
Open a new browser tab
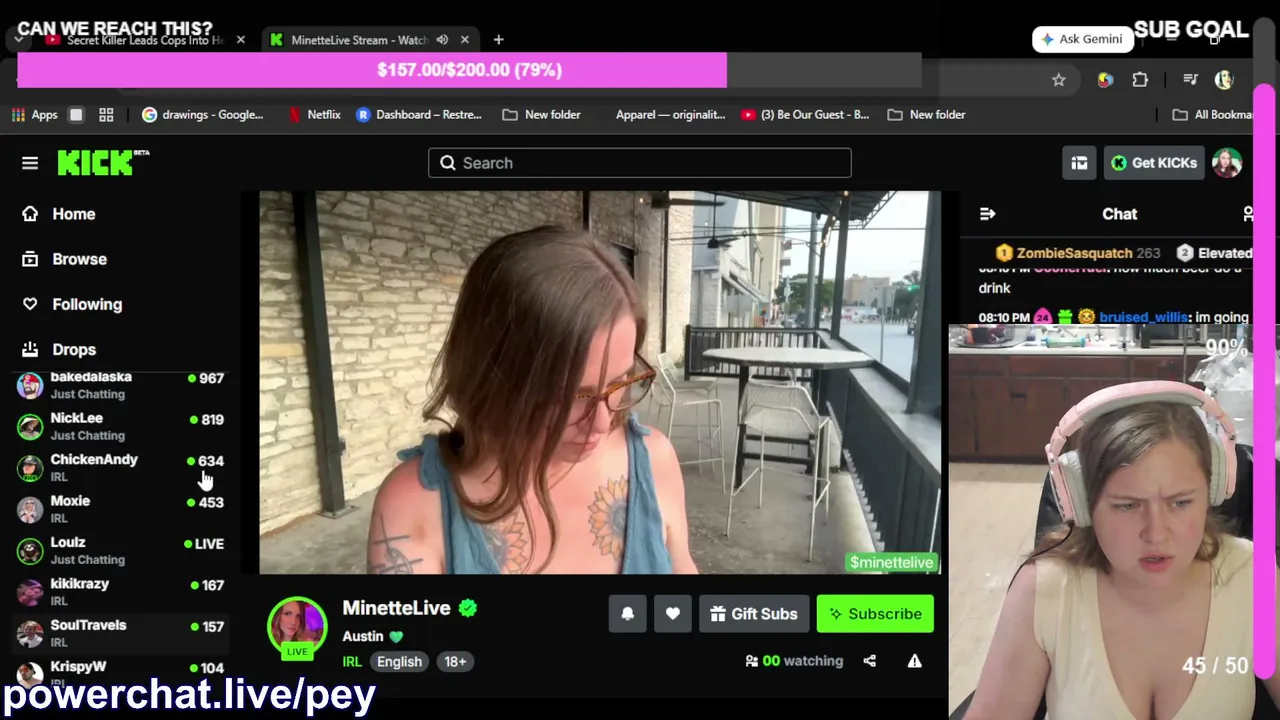498,40
